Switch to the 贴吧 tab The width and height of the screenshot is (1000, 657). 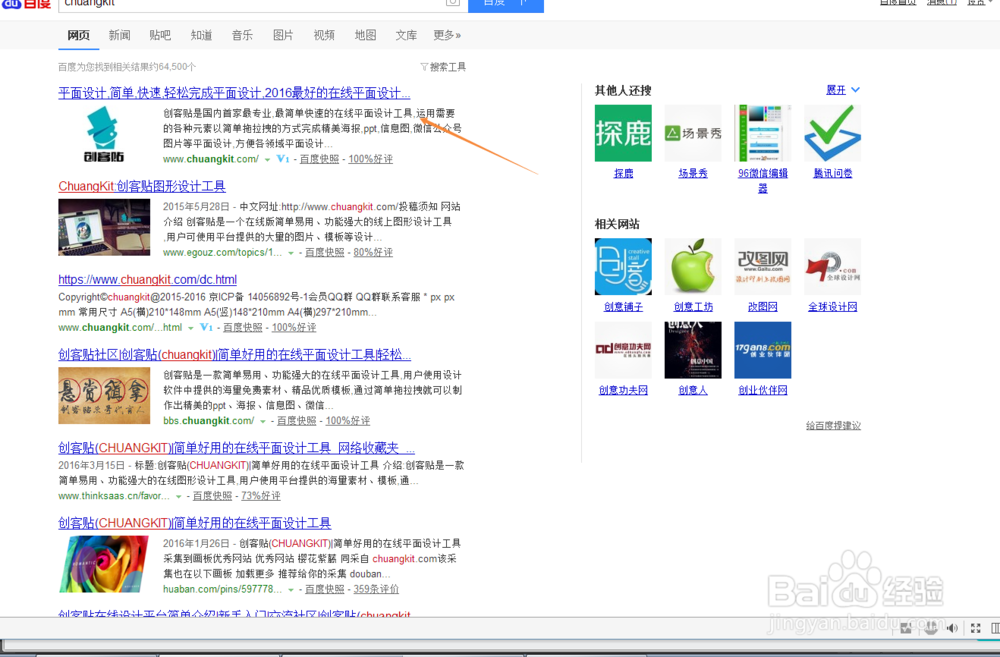coord(160,35)
